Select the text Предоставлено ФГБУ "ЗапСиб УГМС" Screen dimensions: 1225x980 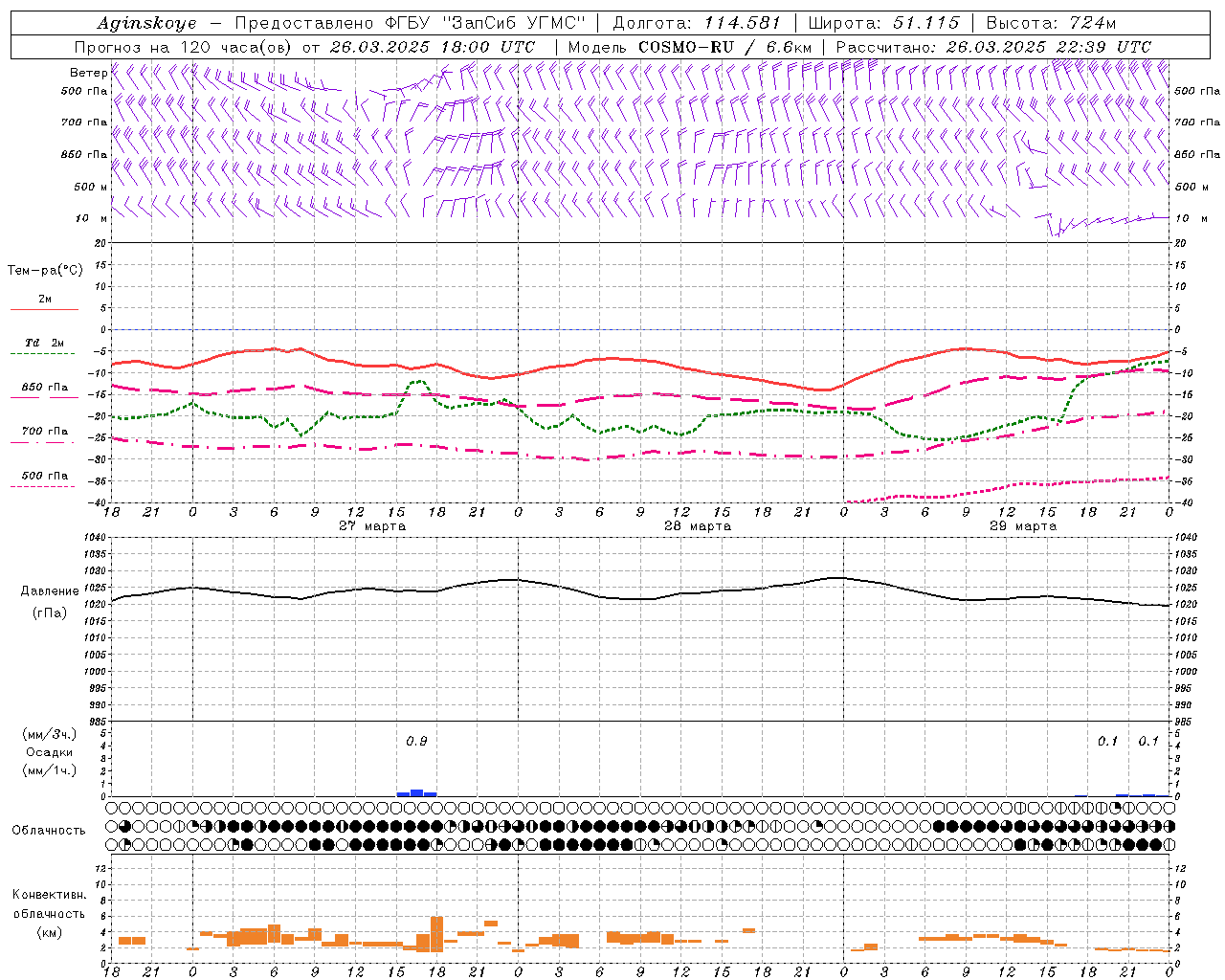pos(410,23)
